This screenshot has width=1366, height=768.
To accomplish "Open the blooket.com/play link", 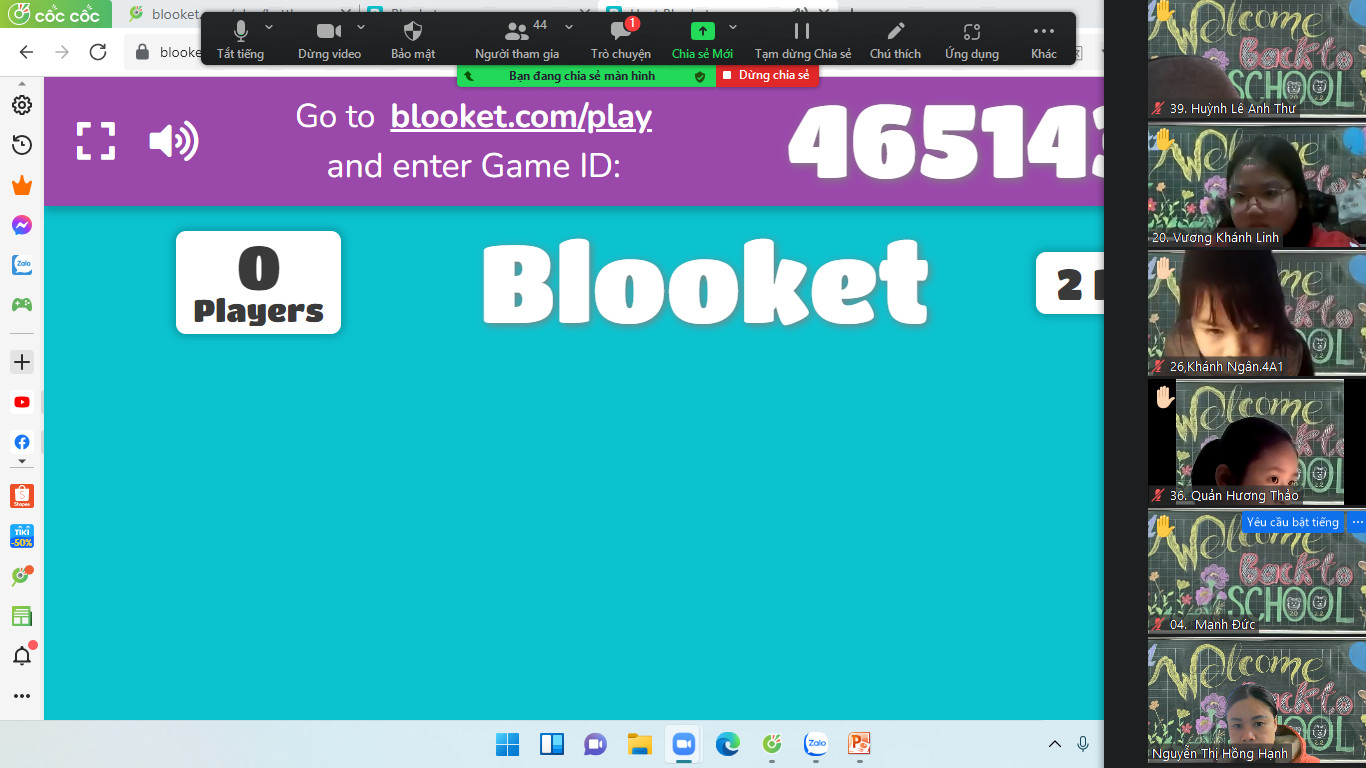I will click(x=520, y=117).
